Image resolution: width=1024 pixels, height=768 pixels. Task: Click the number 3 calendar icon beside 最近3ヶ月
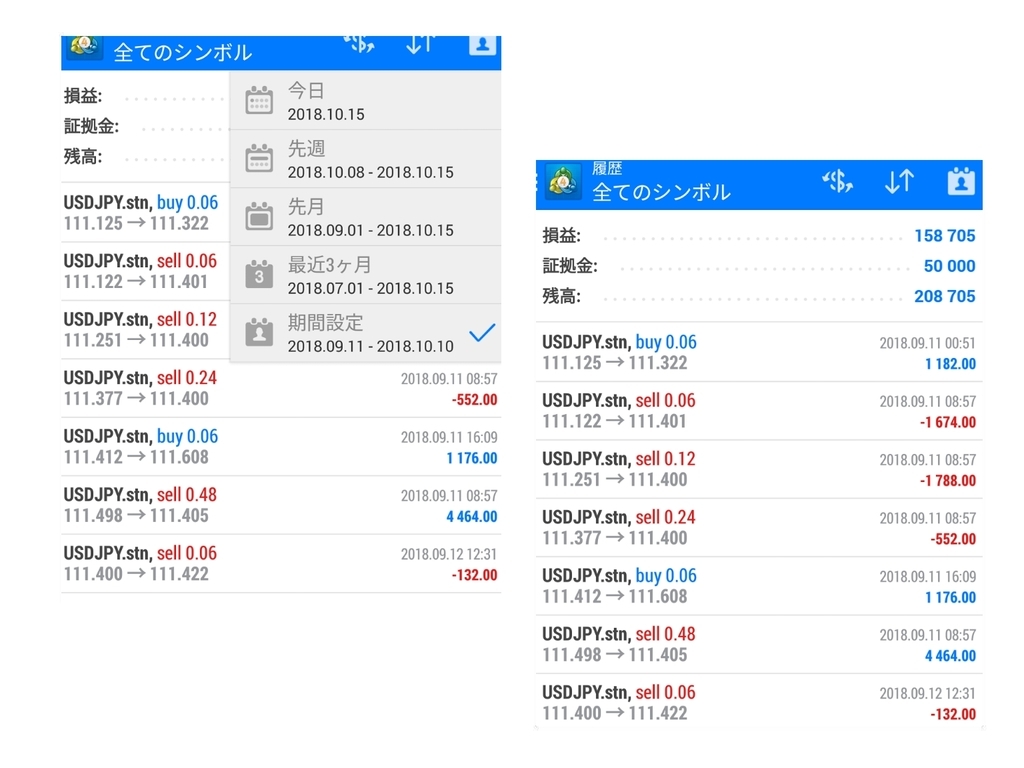tap(259, 274)
